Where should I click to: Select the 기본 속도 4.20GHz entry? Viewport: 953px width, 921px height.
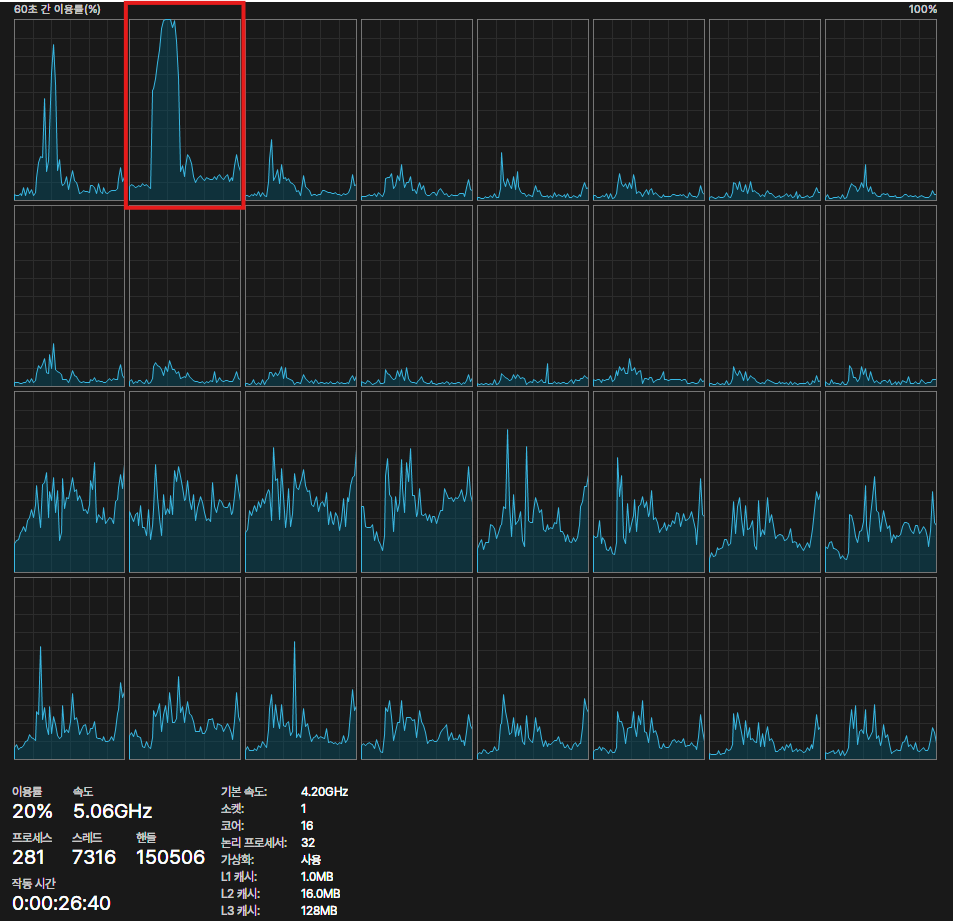[x=324, y=791]
